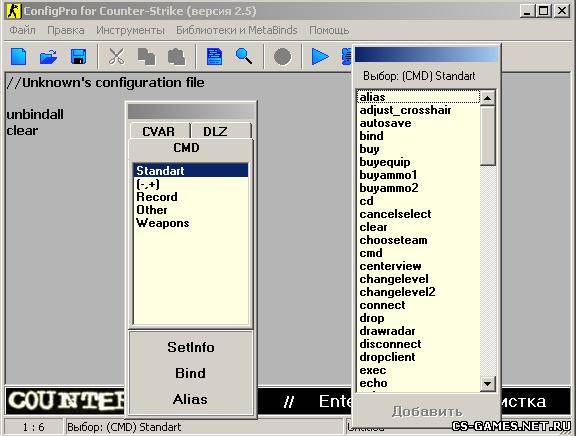Click the Alias button
This screenshot has height=436, width=576.
pos(190,399)
